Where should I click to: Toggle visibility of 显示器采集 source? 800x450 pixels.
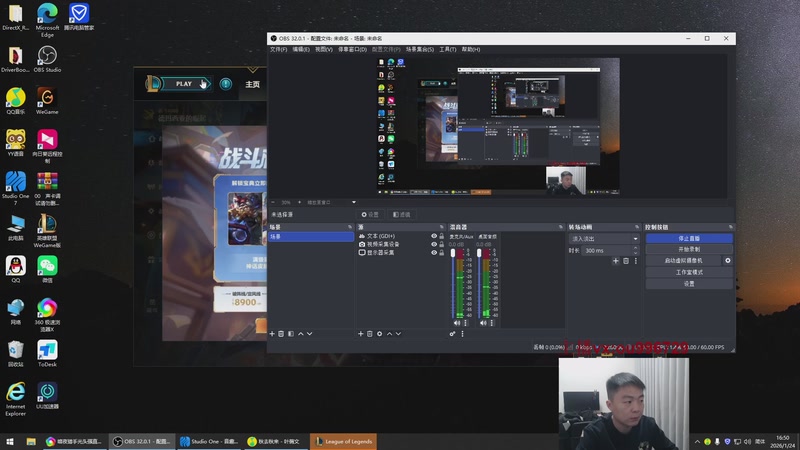pos(434,253)
